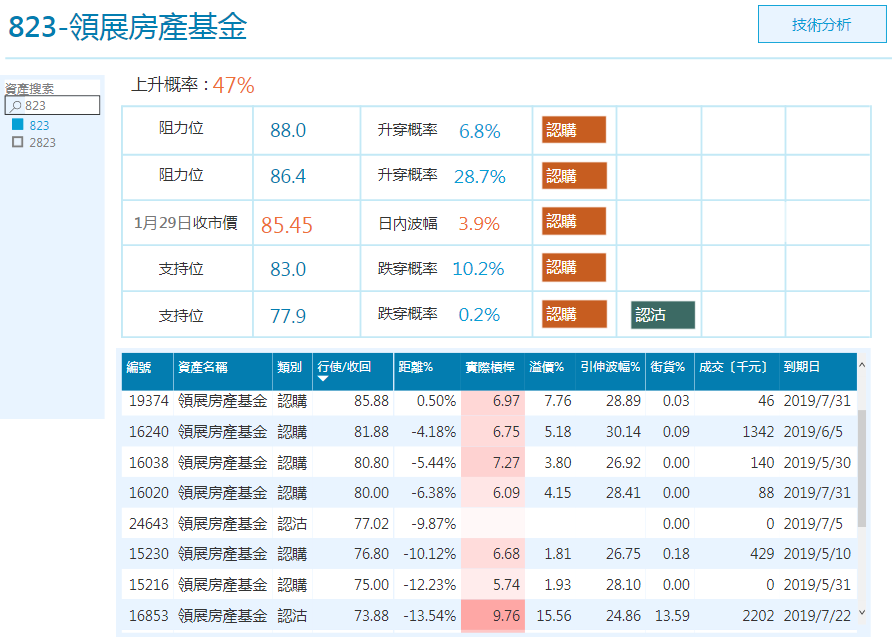Image resolution: width=892 pixels, height=643 pixels.
Task: Sort by 到期日 column header
Action: click(817, 371)
